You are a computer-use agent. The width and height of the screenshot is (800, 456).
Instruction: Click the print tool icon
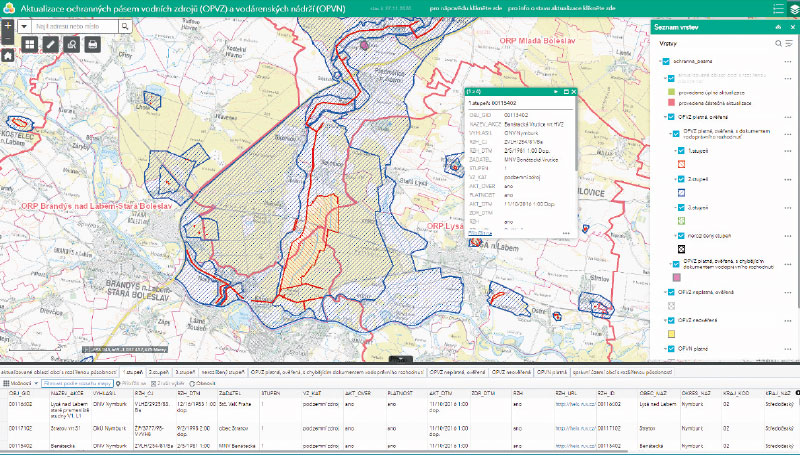click(x=93, y=44)
